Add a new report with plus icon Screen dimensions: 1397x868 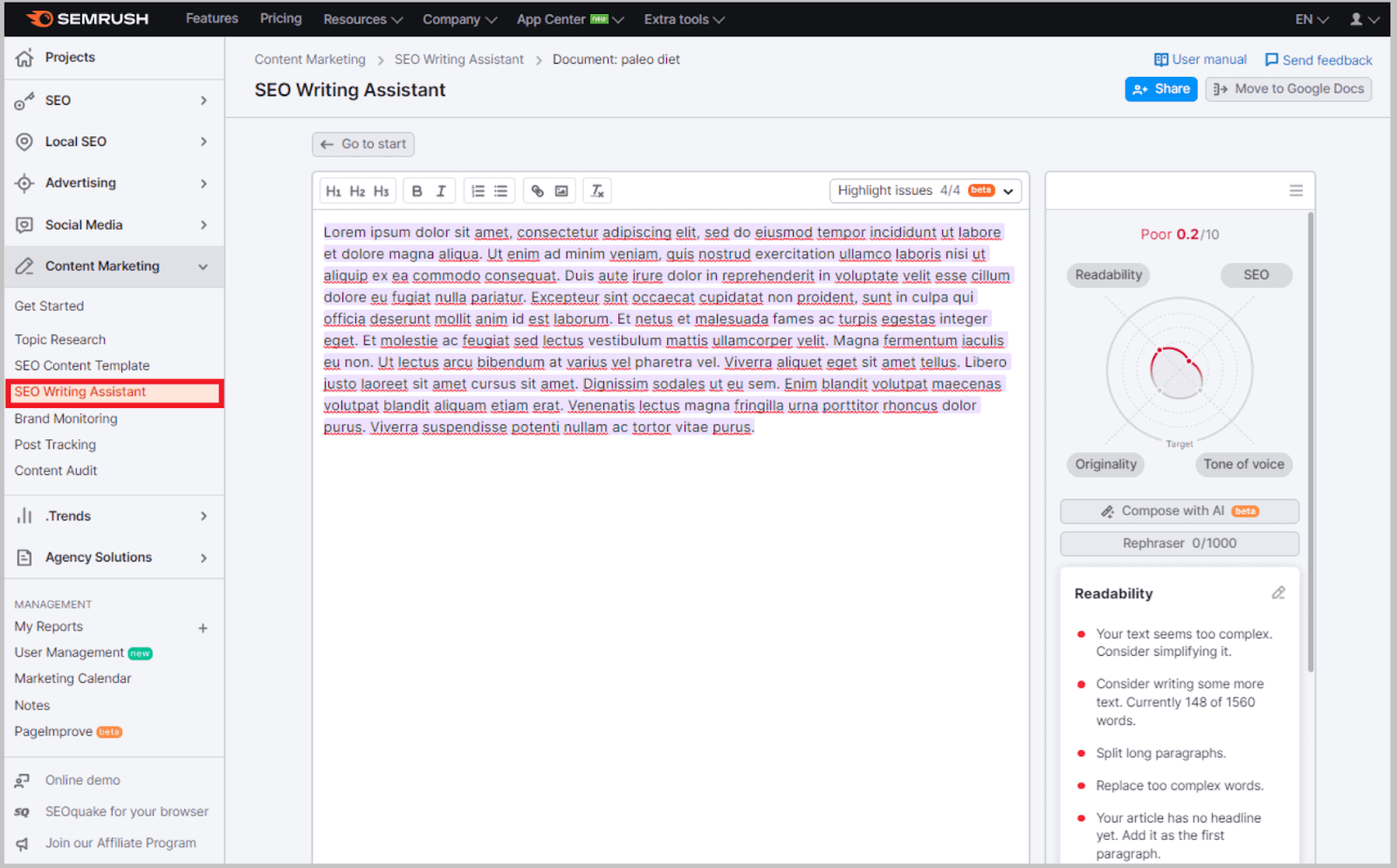pos(203,628)
